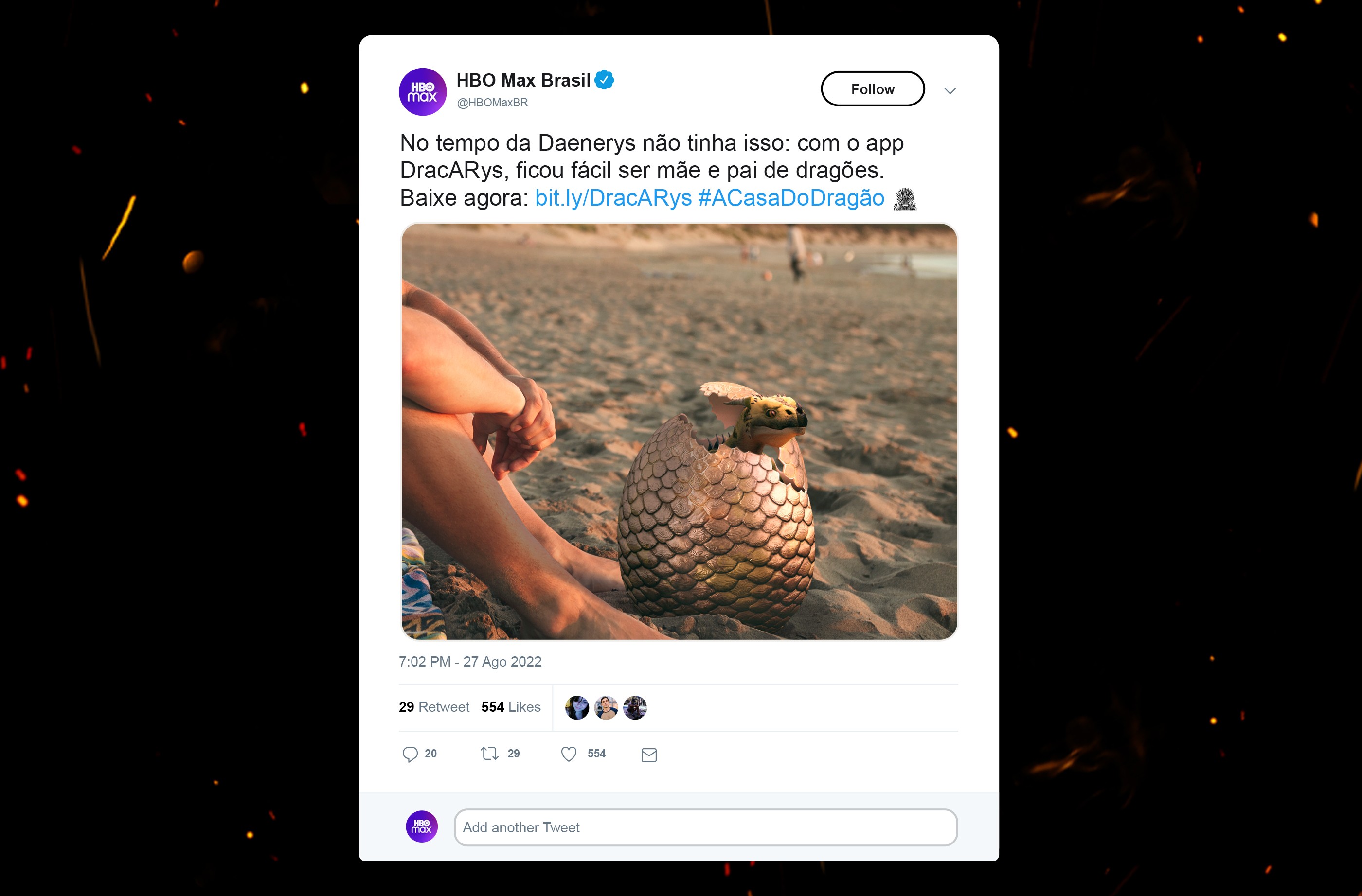This screenshot has height=896, width=1362.
Task: Retweet the post via the retweet icon
Action: click(491, 754)
